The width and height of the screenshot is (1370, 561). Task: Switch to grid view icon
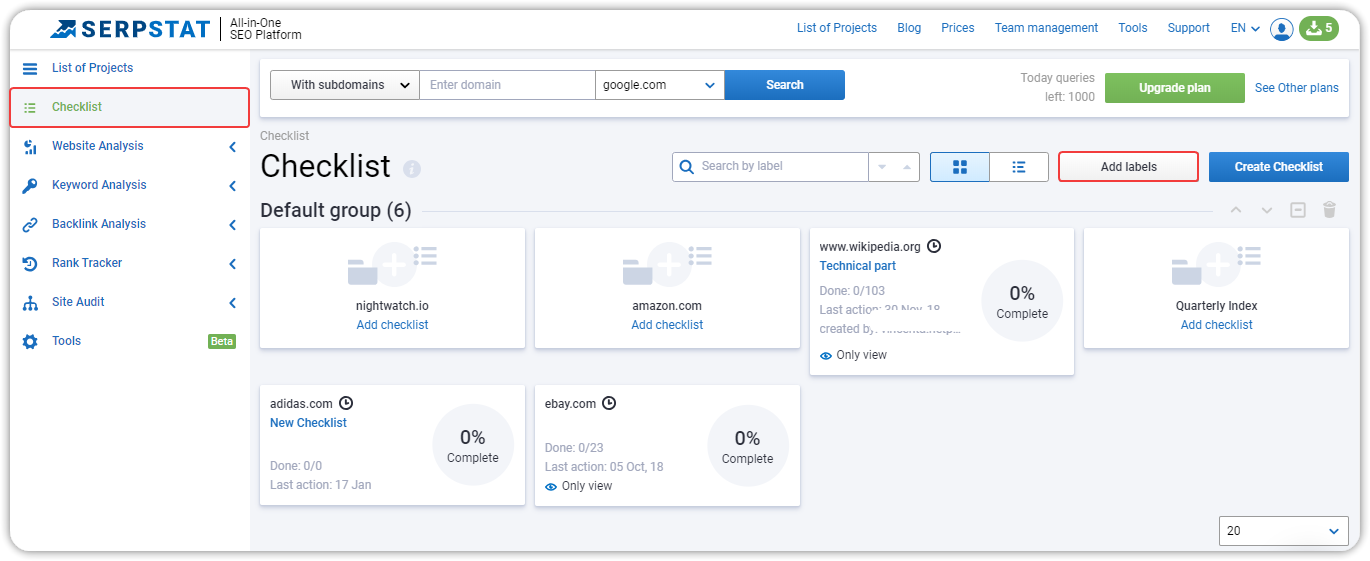click(x=960, y=167)
